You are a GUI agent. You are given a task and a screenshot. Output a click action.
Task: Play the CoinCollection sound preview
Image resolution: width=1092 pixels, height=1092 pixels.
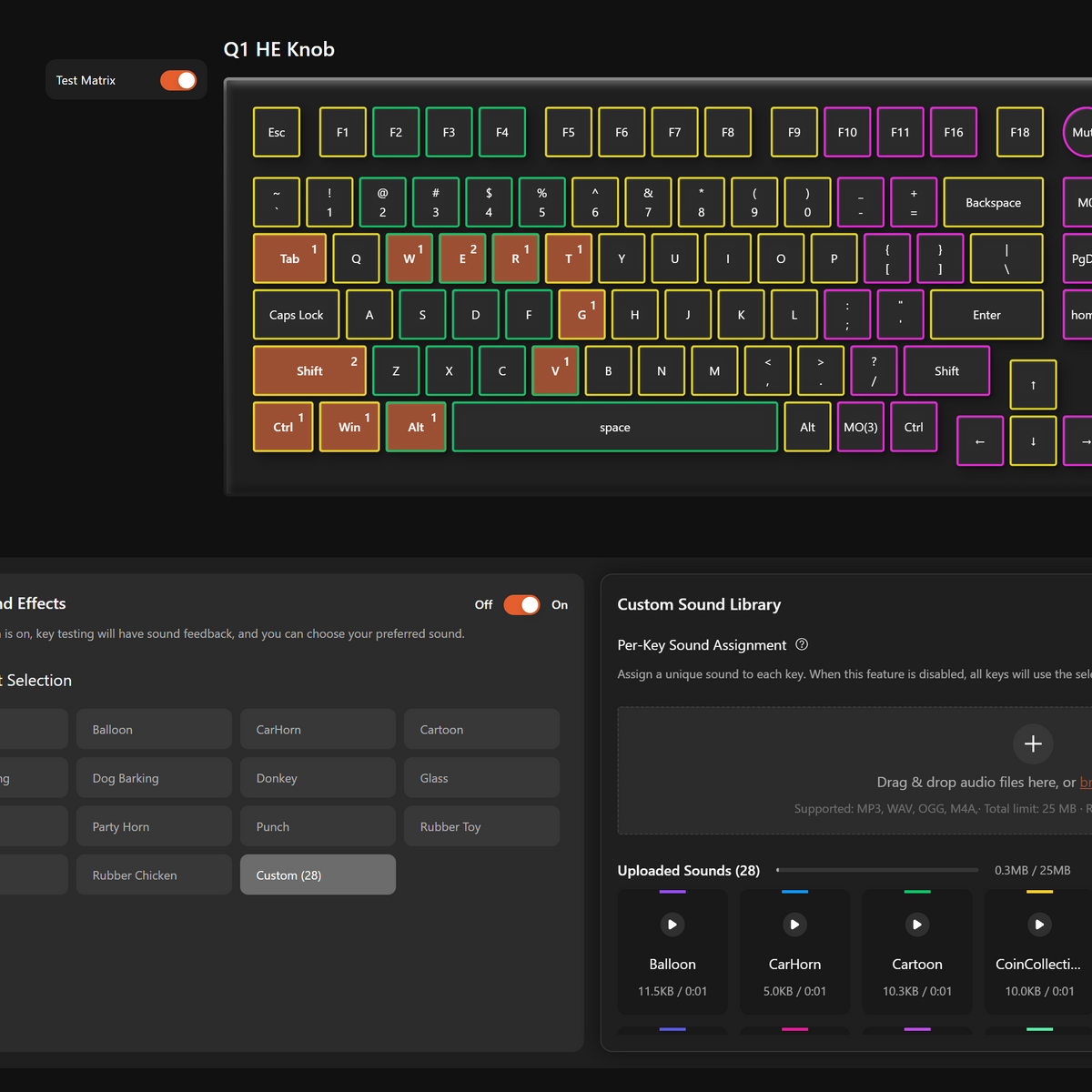(x=1039, y=925)
